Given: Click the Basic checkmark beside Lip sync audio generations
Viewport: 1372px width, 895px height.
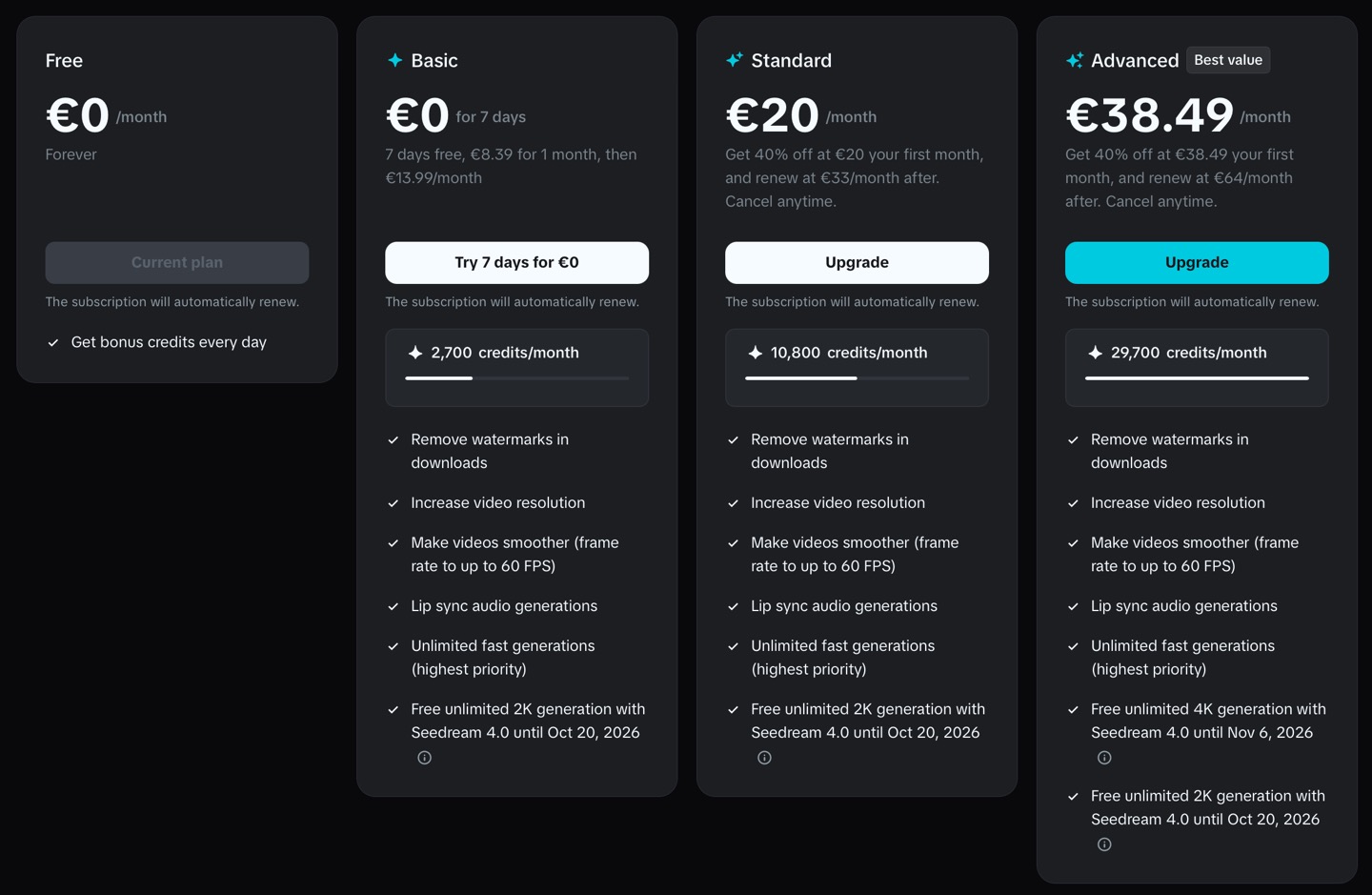Looking at the screenshot, I should click(393, 607).
